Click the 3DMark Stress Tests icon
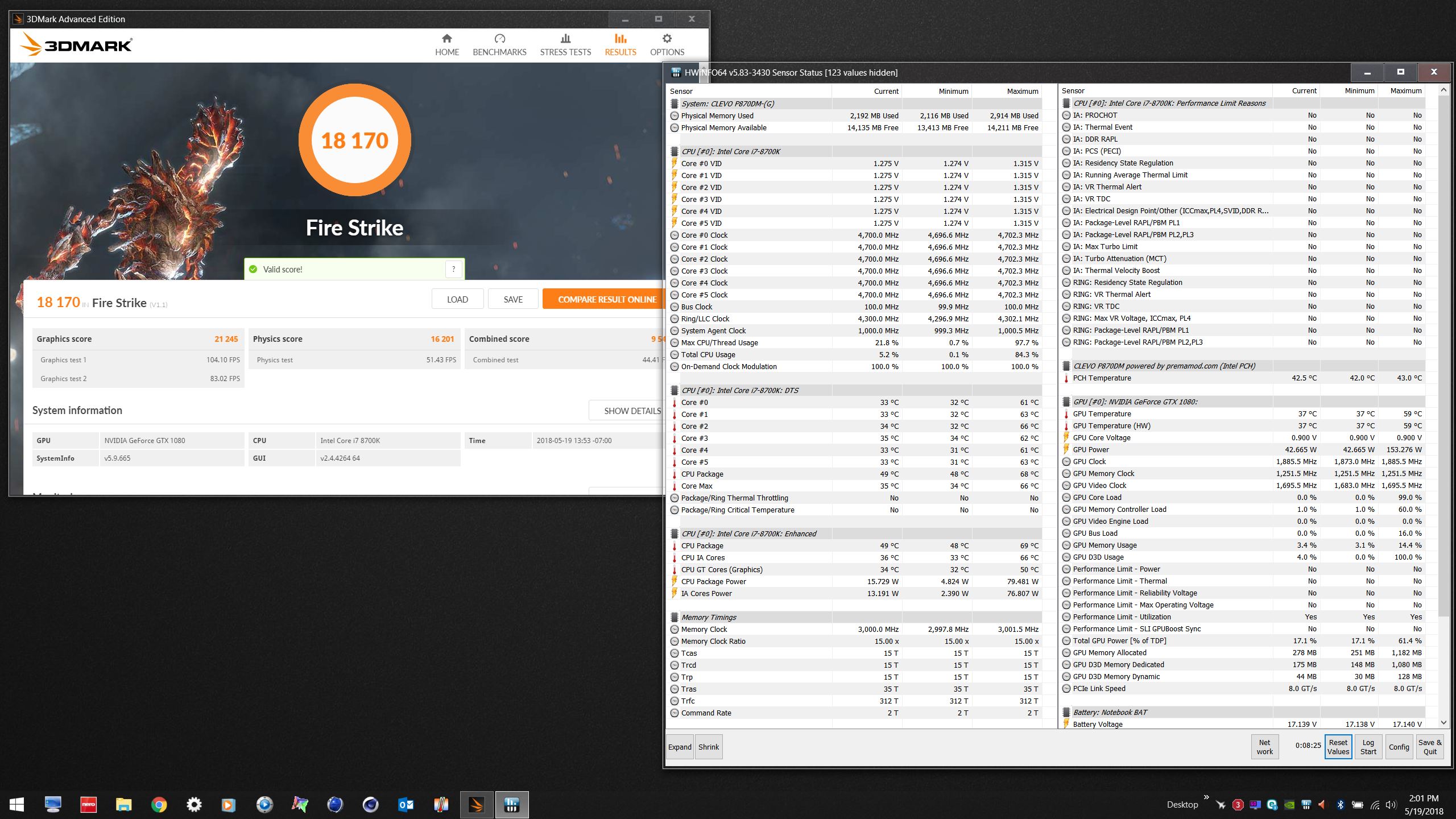The image size is (1456, 819). (x=565, y=43)
